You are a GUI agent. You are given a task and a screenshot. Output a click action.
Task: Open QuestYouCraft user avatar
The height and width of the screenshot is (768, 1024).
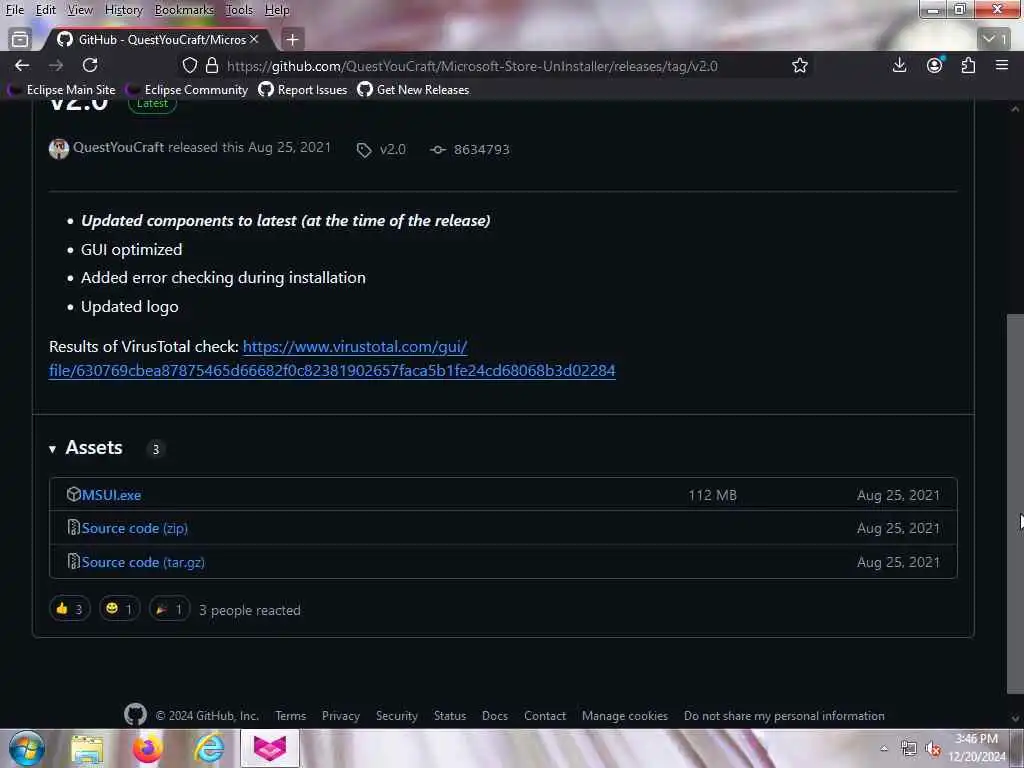(59, 148)
